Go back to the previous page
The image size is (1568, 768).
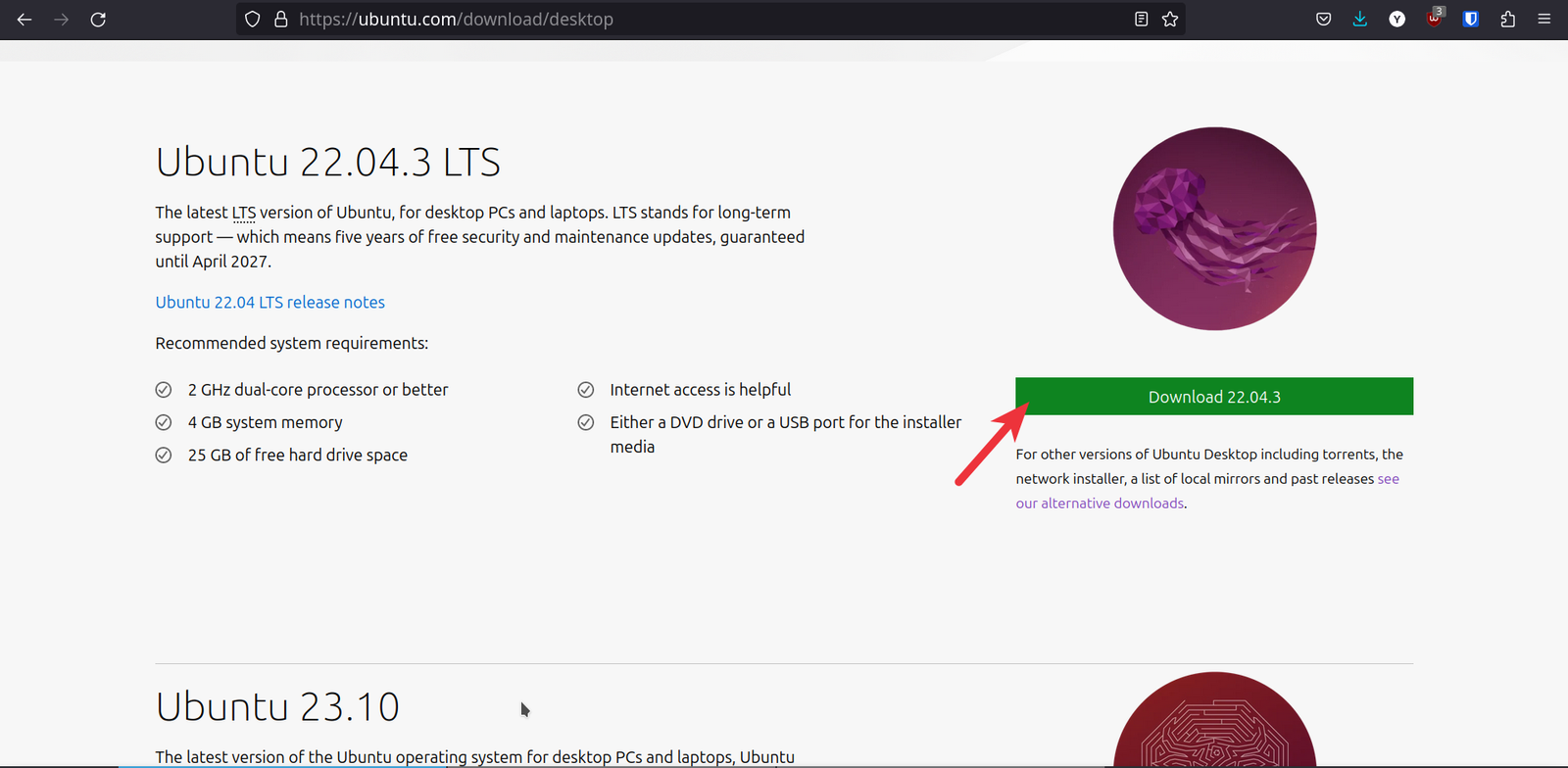click(24, 20)
